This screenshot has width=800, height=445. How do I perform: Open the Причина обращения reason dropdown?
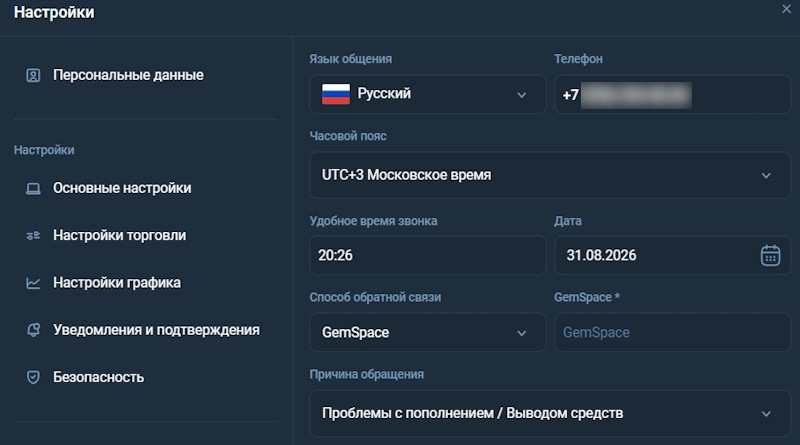550,413
